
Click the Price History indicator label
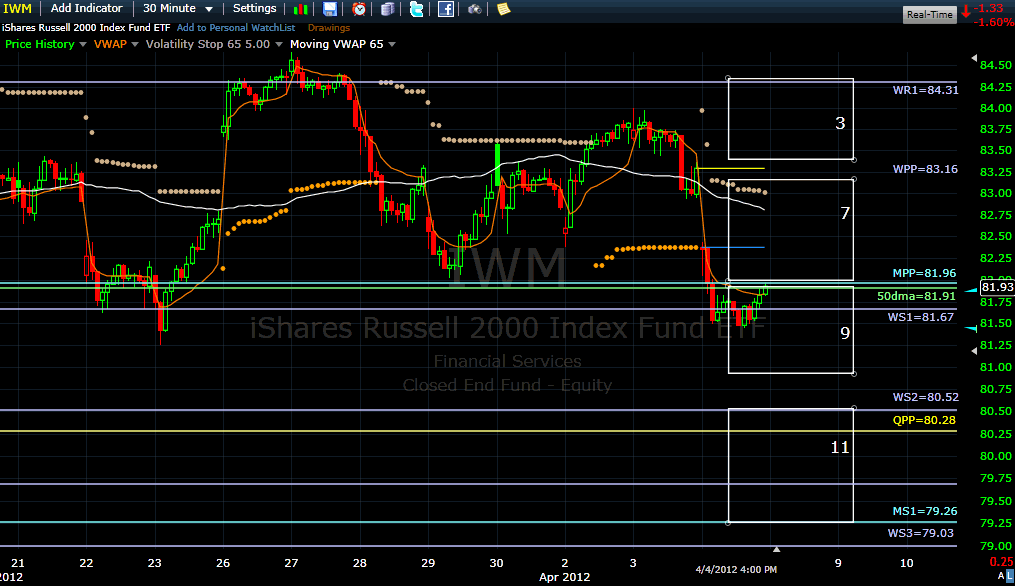click(x=39, y=44)
